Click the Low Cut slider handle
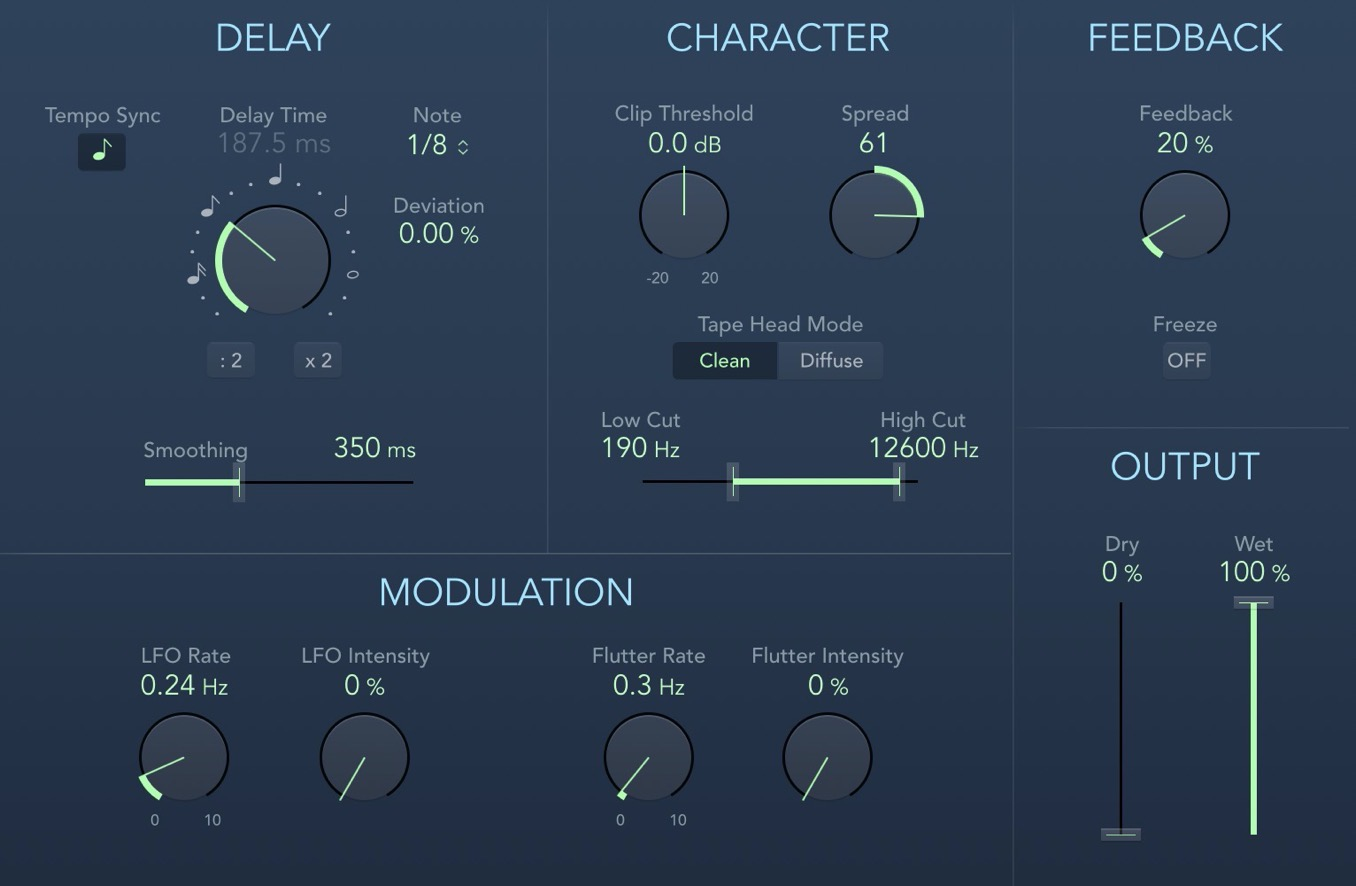The height and width of the screenshot is (886, 1356). pyautogui.click(x=733, y=482)
